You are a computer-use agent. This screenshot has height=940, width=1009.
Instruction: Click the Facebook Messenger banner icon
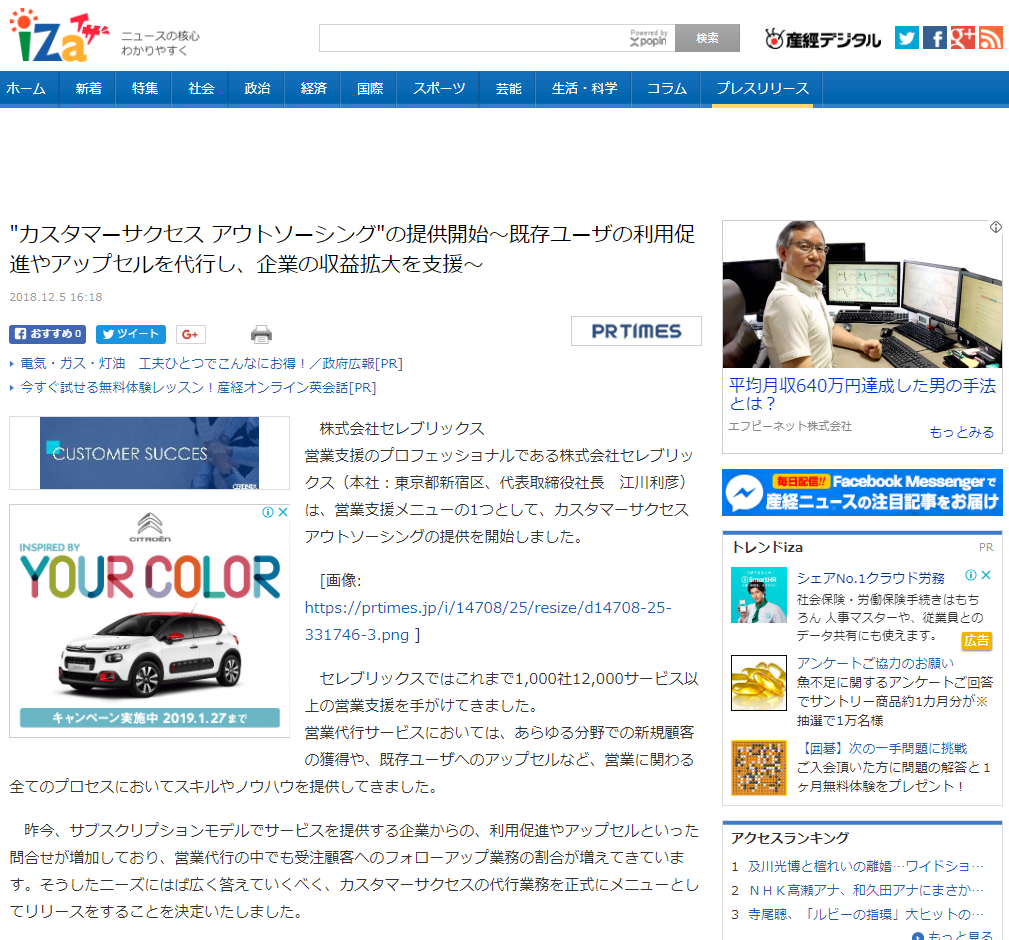(744, 493)
